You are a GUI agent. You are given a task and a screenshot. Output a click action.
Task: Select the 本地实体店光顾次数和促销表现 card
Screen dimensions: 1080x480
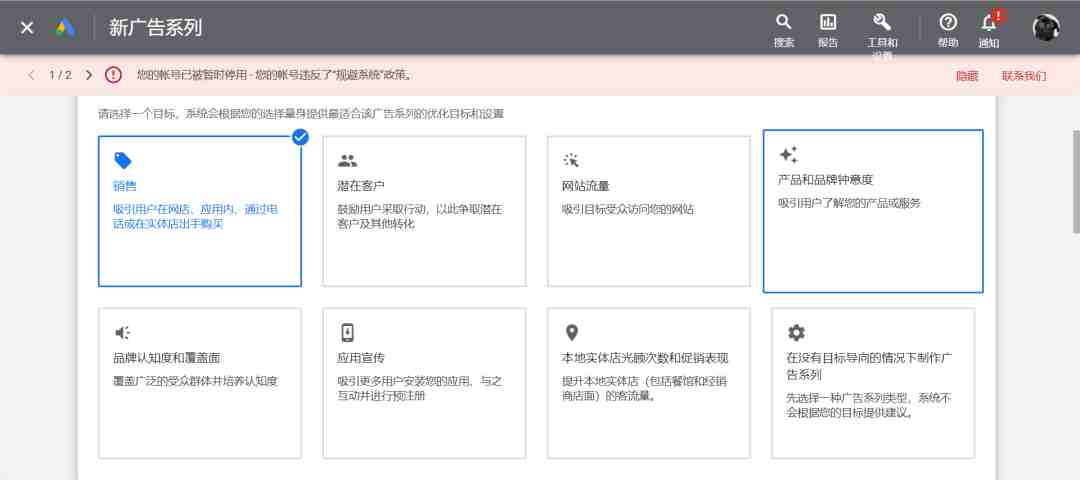[x=649, y=383]
